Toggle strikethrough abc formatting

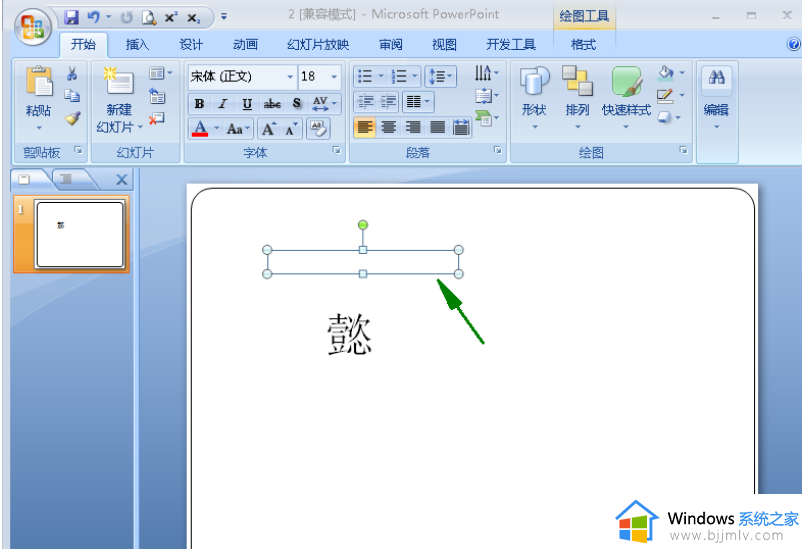click(x=272, y=104)
